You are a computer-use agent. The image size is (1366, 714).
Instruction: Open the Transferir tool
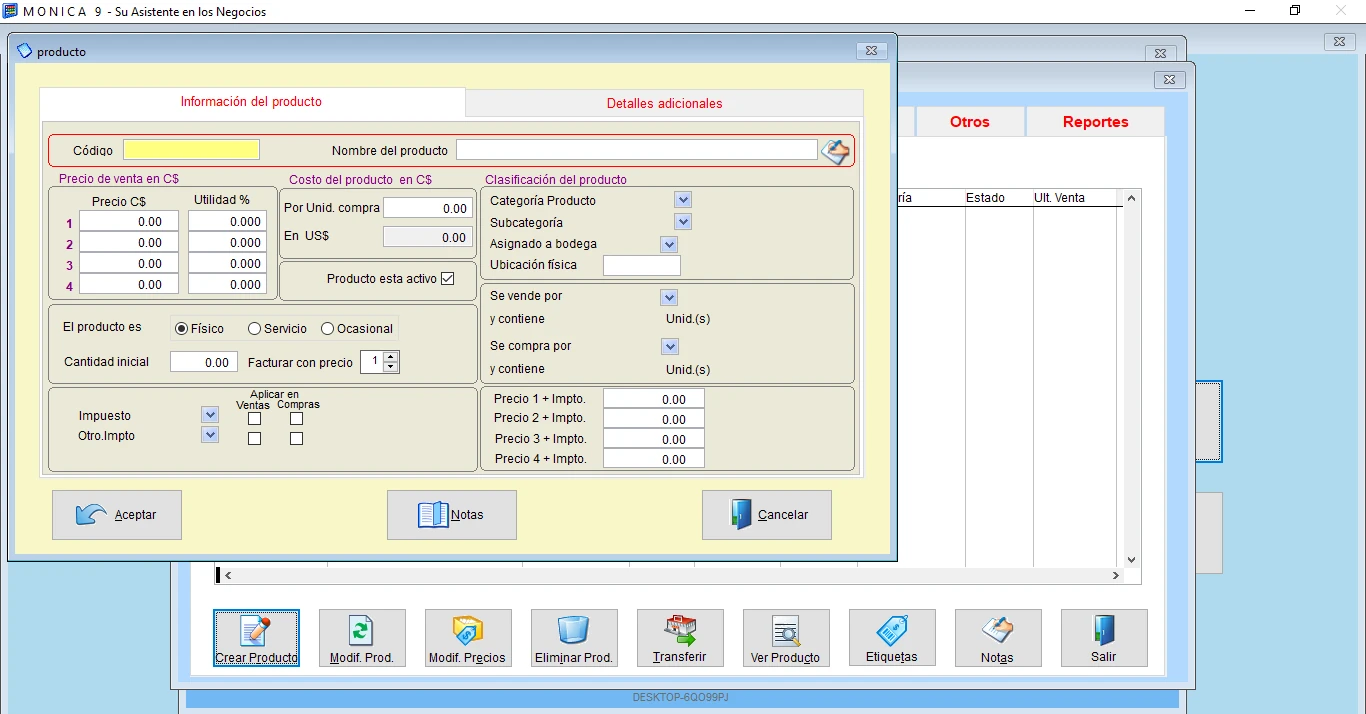click(680, 637)
